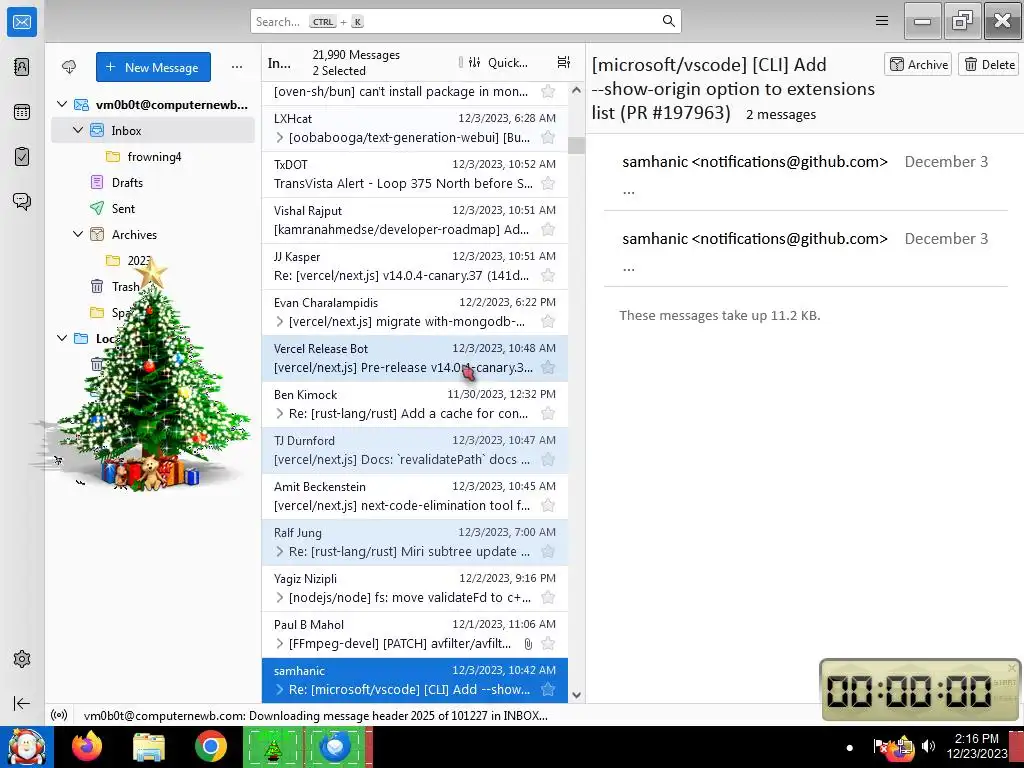Click the volume speaker tray icon
This screenshot has width=1024, height=768.
pyautogui.click(x=928, y=746)
